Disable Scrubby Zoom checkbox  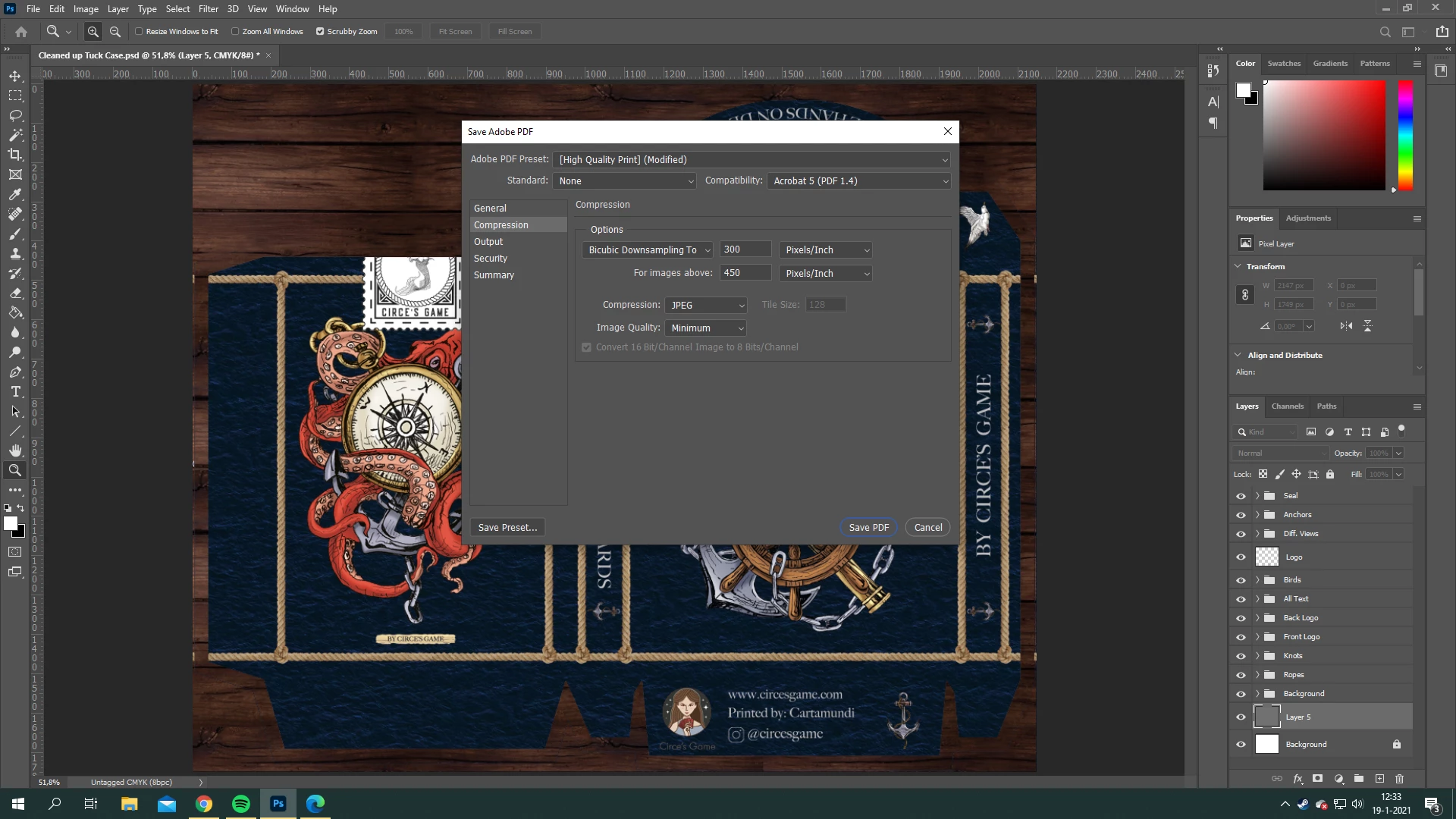[320, 32]
